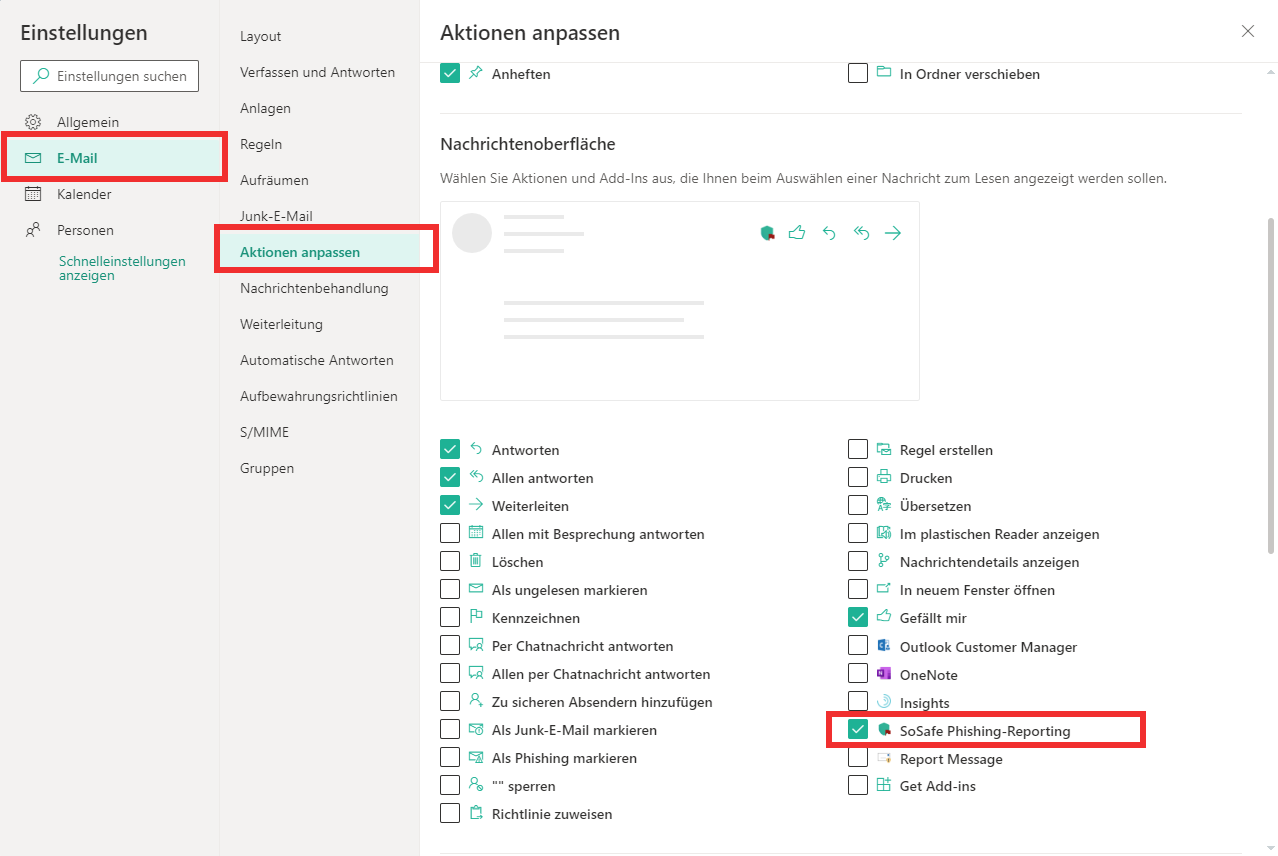Click the thumbs-up Like icon in preview
Viewport: 1278px width, 856px height.
point(797,233)
